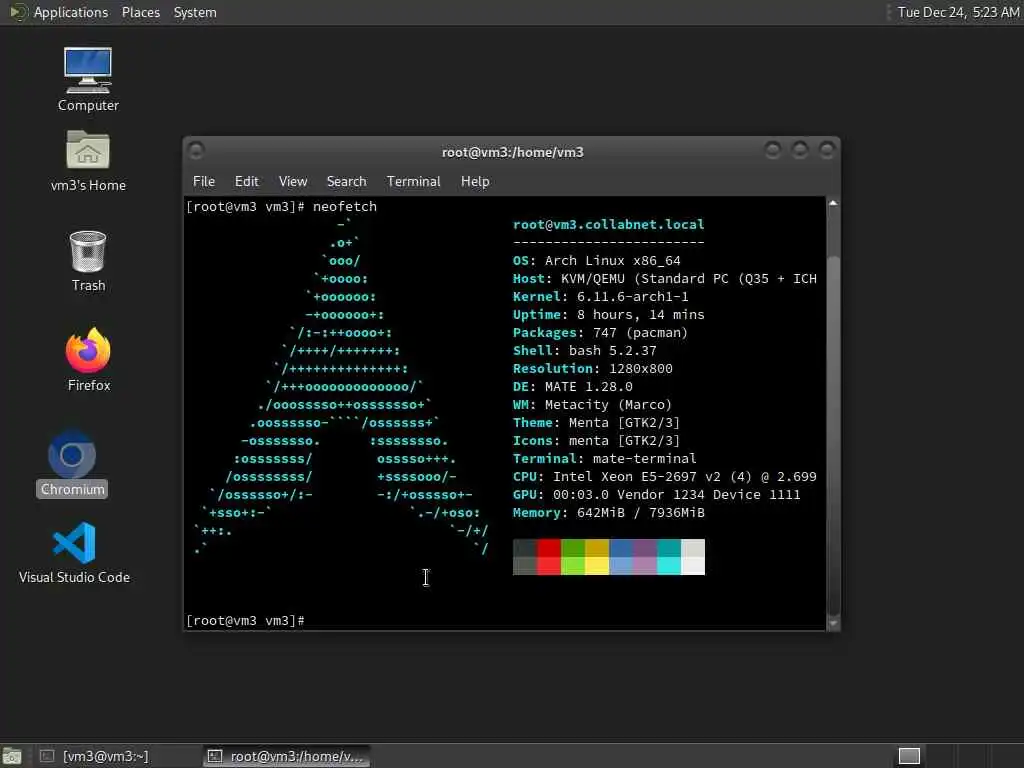
Task: Open the Computer desktop icon
Action: pyautogui.click(x=88, y=78)
